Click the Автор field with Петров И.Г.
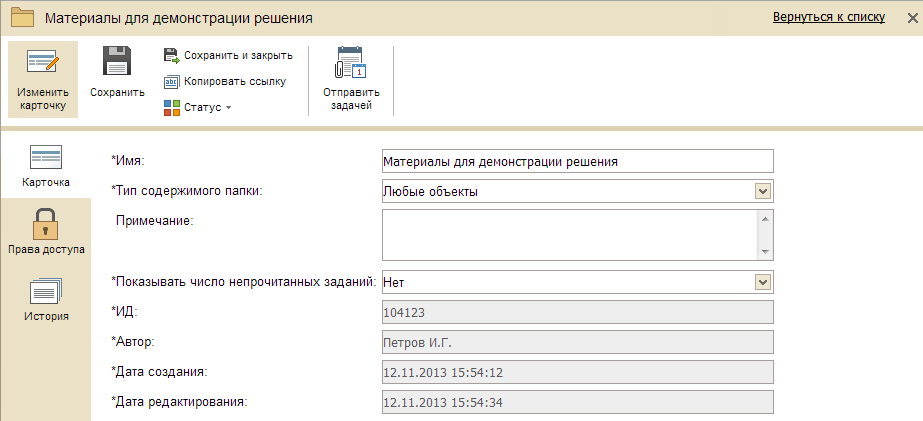Viewport: 923px width, 421px height. click(577, 342)
